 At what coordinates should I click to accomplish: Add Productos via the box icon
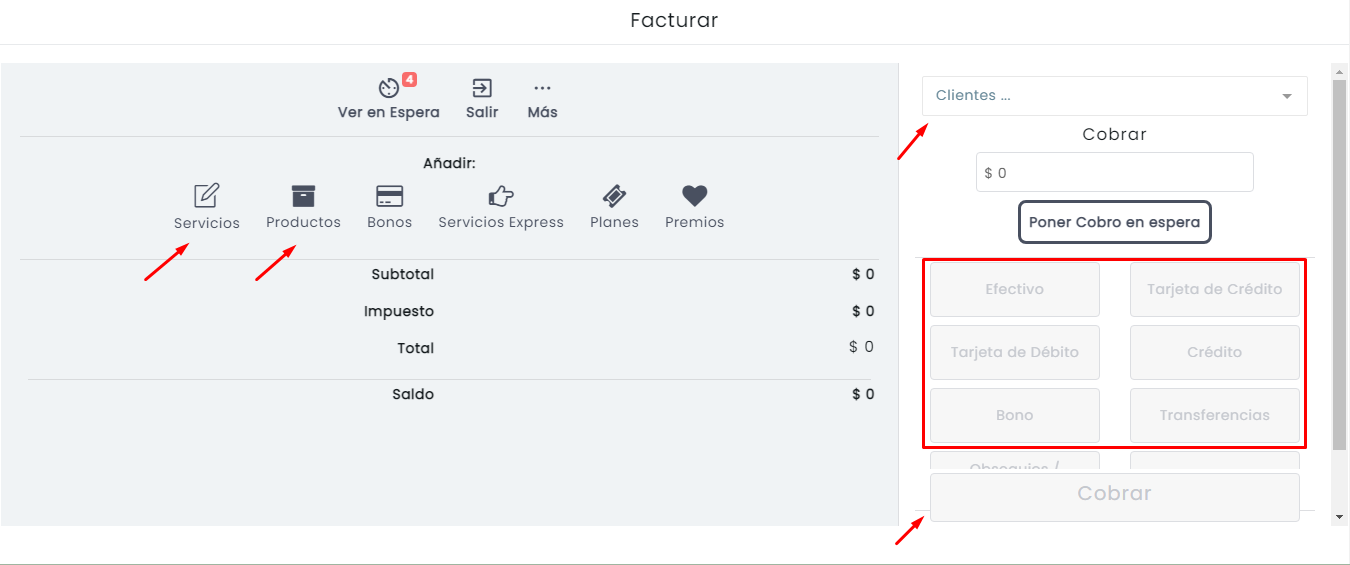(x=303, y=195)
